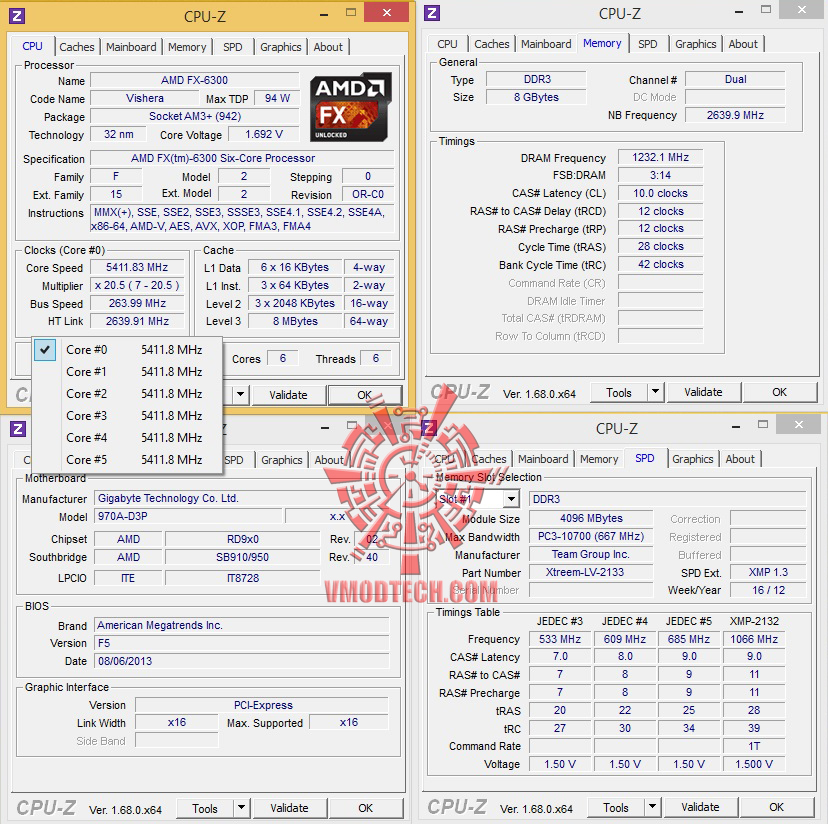The height and width of the screenshot is (824, 828).
Task: Choose Core #1 in the core list
Action: [x=127, y=372]
